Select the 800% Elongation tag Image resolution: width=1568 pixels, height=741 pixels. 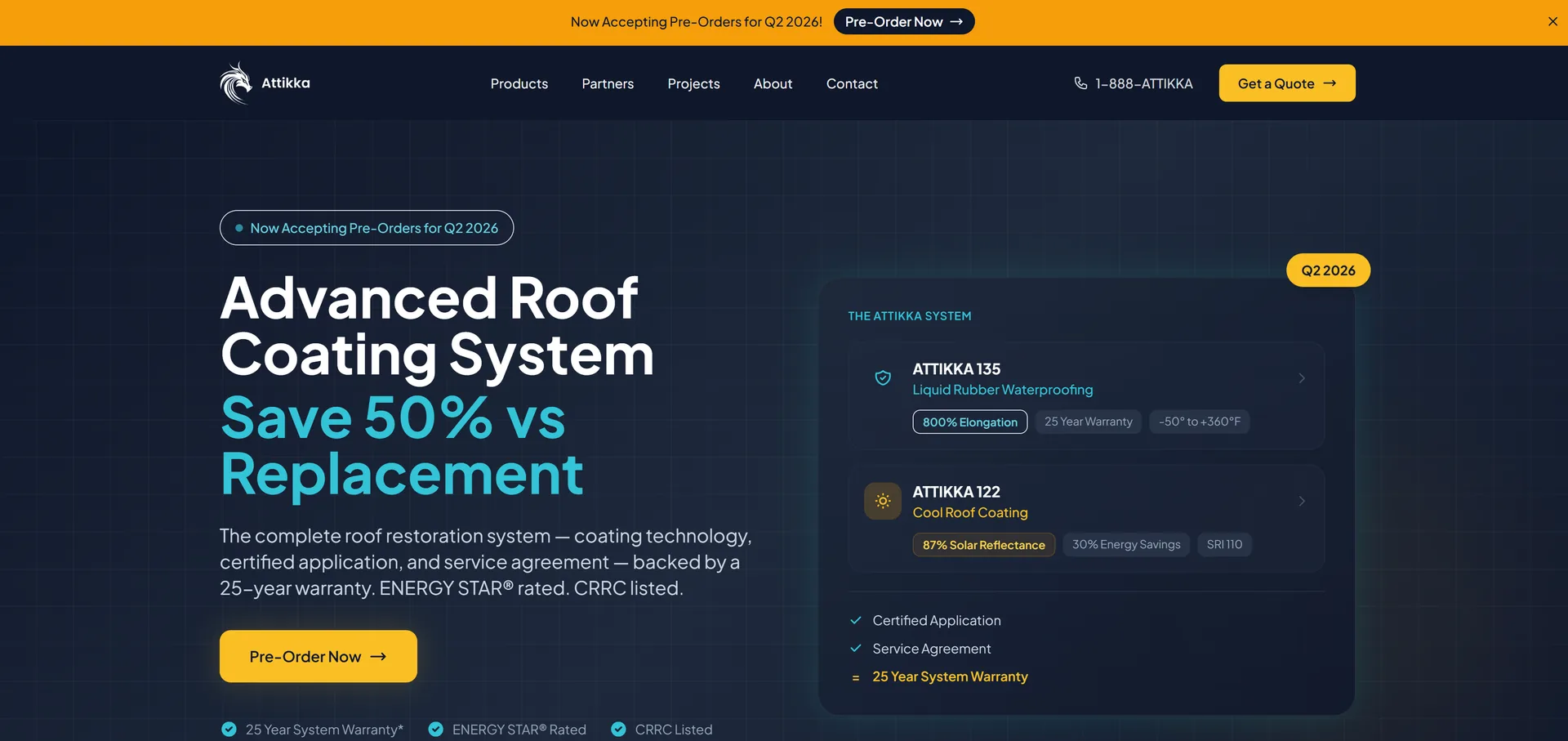(x=970, y=422)
